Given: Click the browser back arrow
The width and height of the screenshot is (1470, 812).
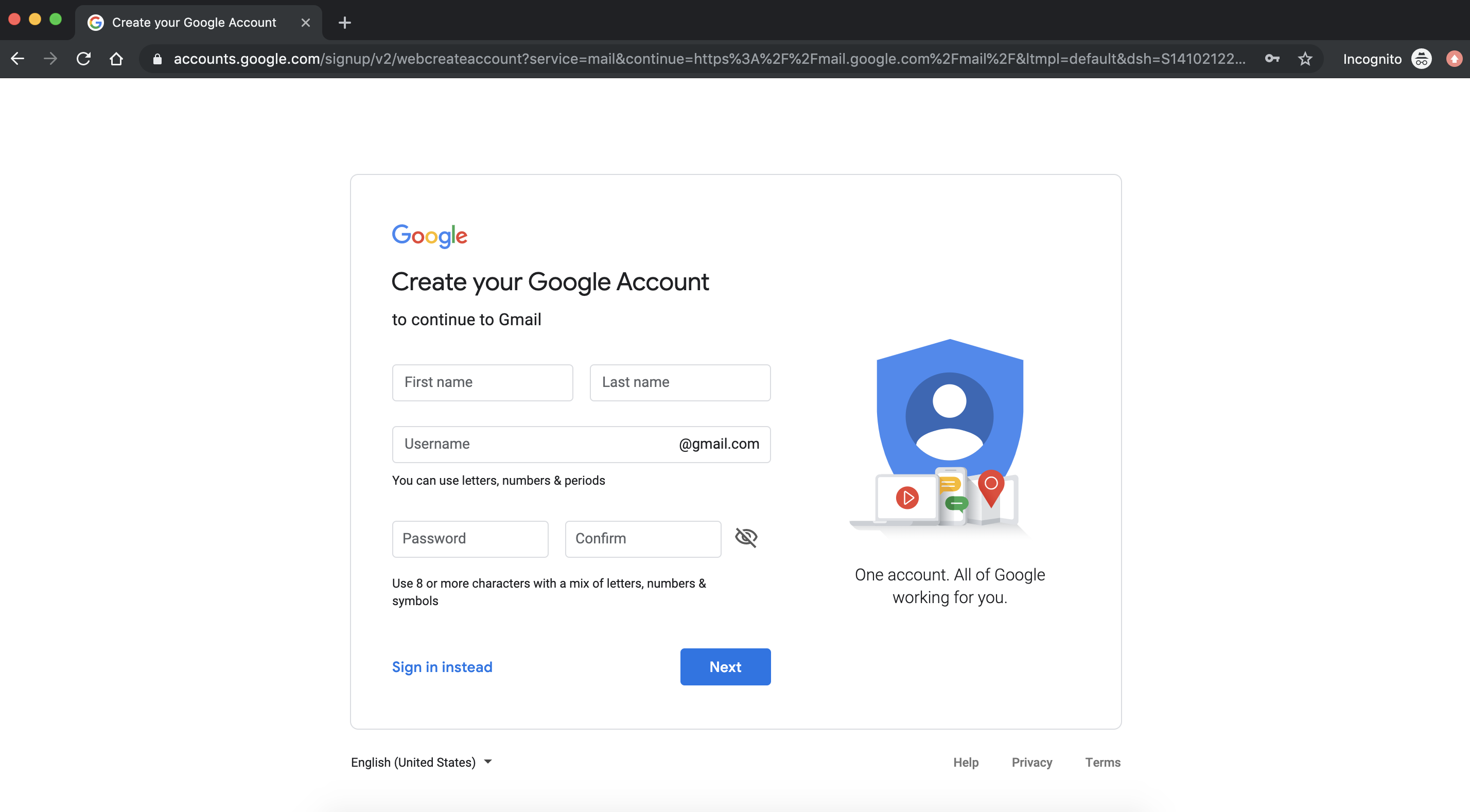Looking at the screenshot, I should (17, 59).
